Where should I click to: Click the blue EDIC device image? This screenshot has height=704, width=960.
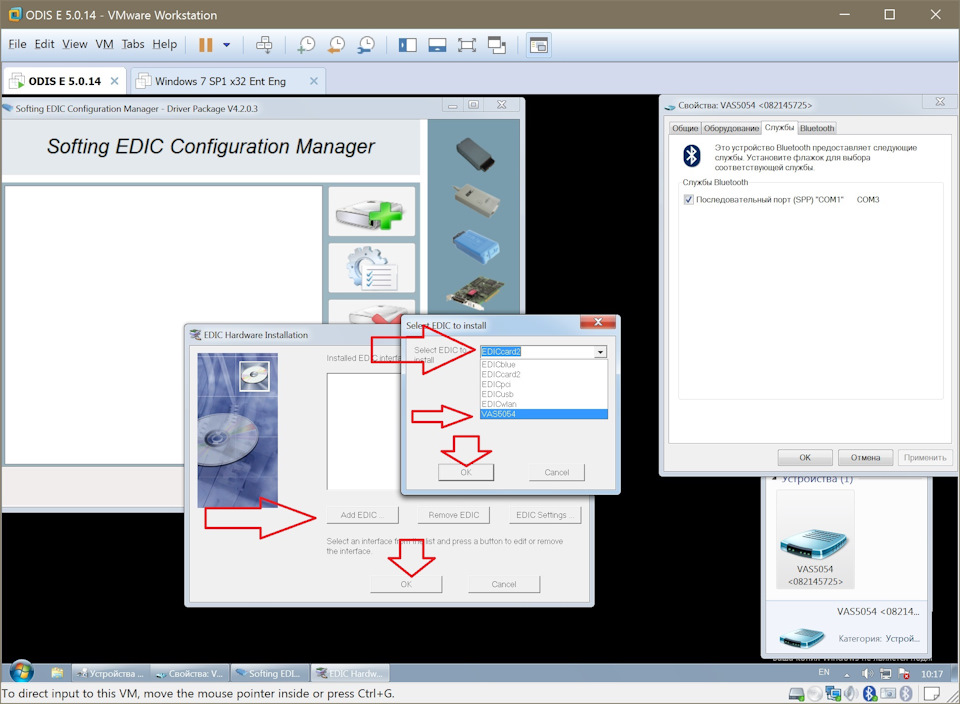coord(476,246)
